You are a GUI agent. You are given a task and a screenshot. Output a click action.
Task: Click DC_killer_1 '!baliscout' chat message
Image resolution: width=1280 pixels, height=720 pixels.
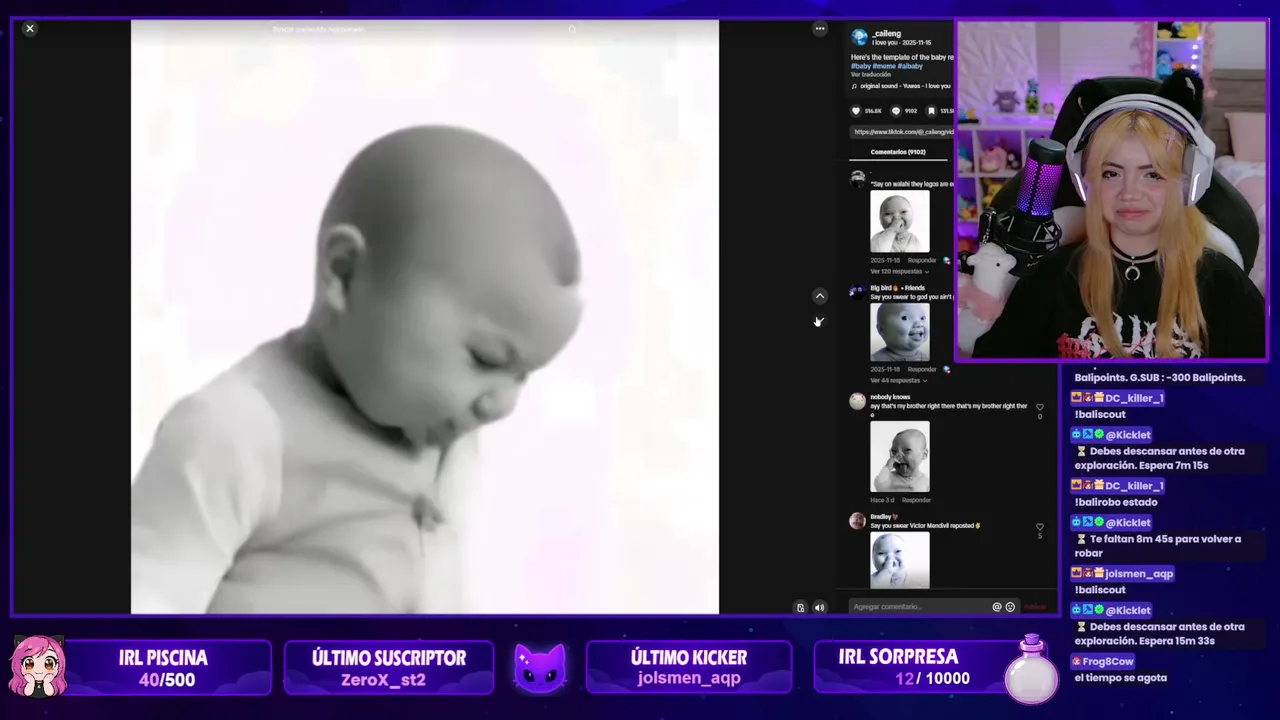pyautogui.click(x=1100, y=414)
